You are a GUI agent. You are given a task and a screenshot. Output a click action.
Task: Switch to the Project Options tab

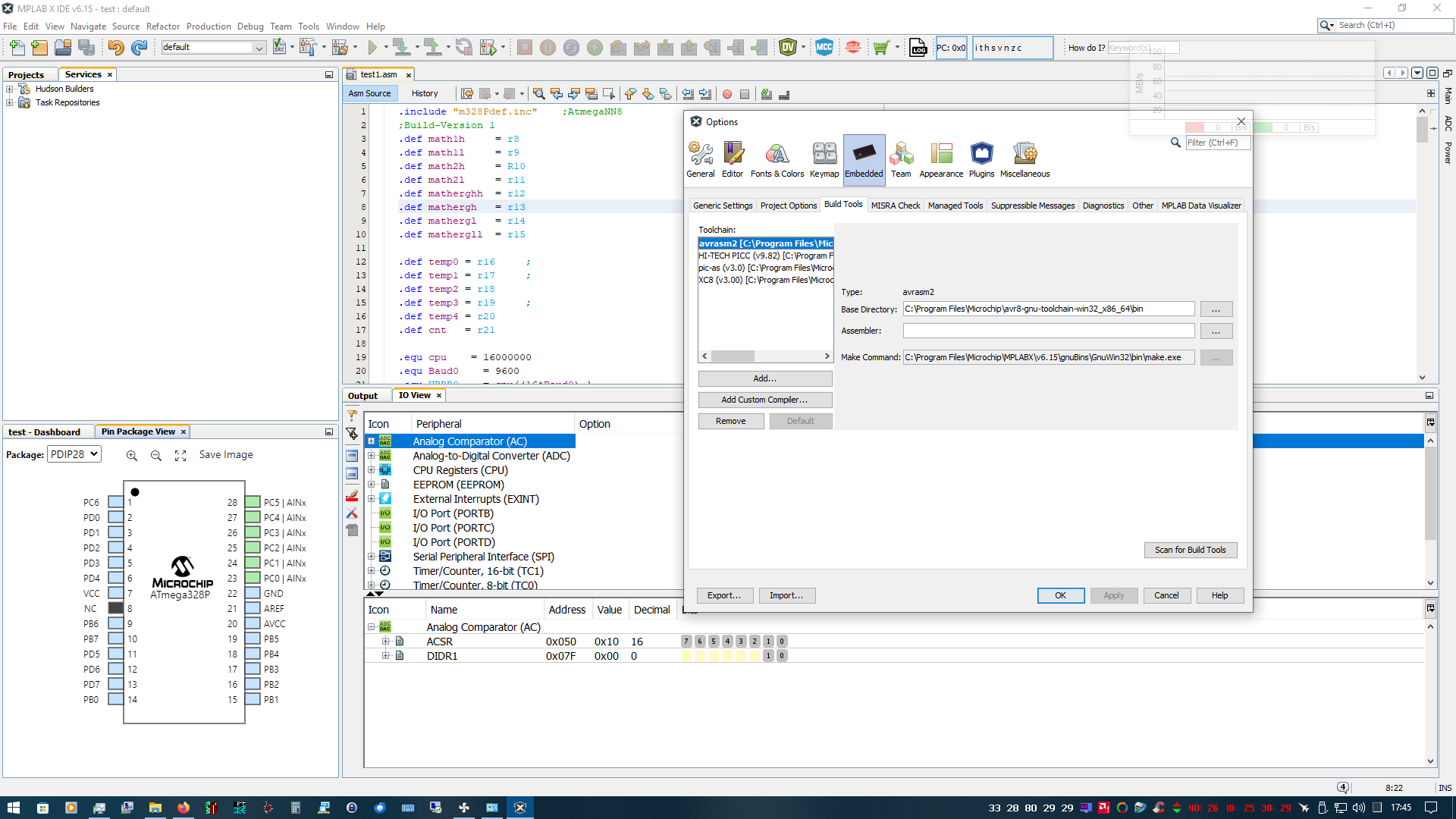[x=789, y=206]
